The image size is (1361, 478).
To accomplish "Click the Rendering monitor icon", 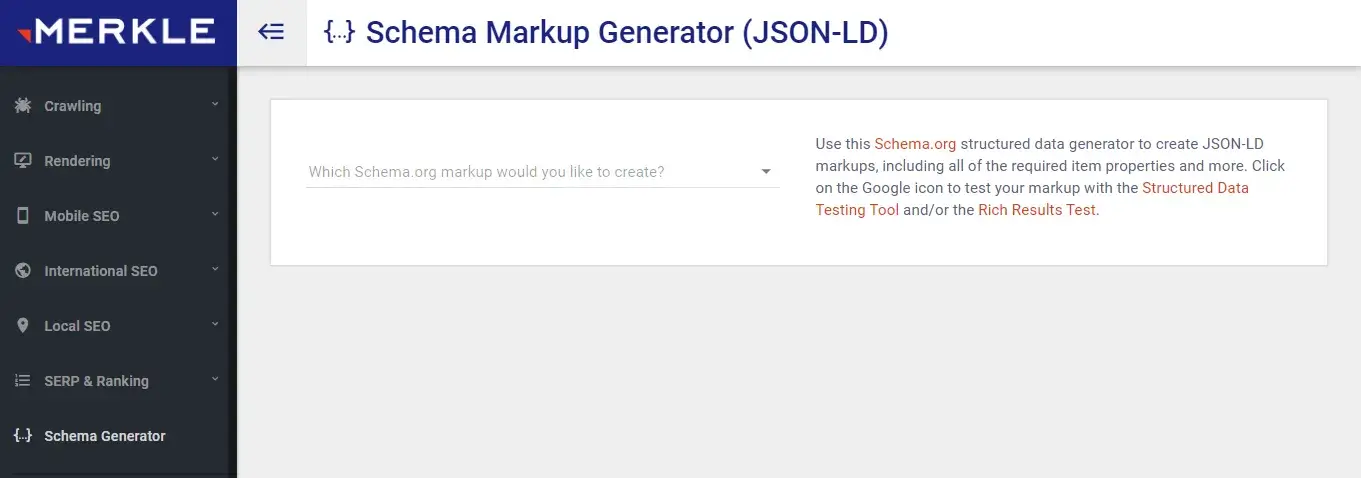I will click(22, 161).
